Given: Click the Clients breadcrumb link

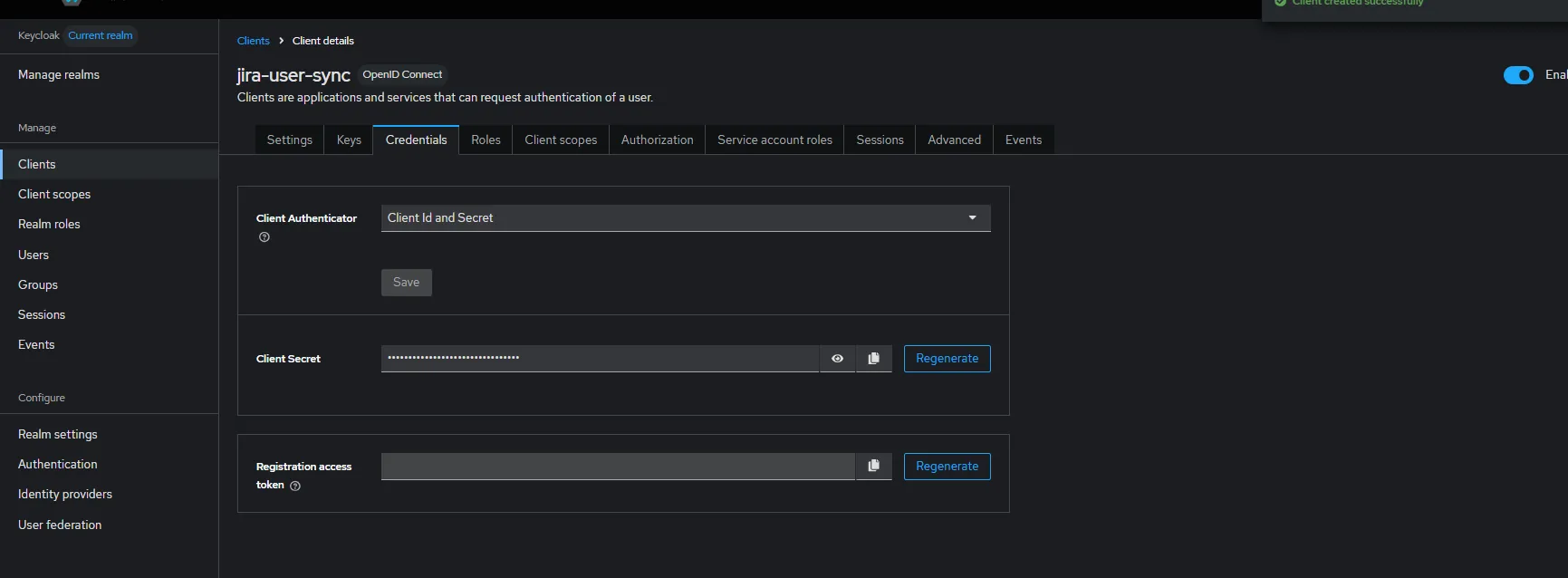Looking at the screenshot, I should pos(253,41).
